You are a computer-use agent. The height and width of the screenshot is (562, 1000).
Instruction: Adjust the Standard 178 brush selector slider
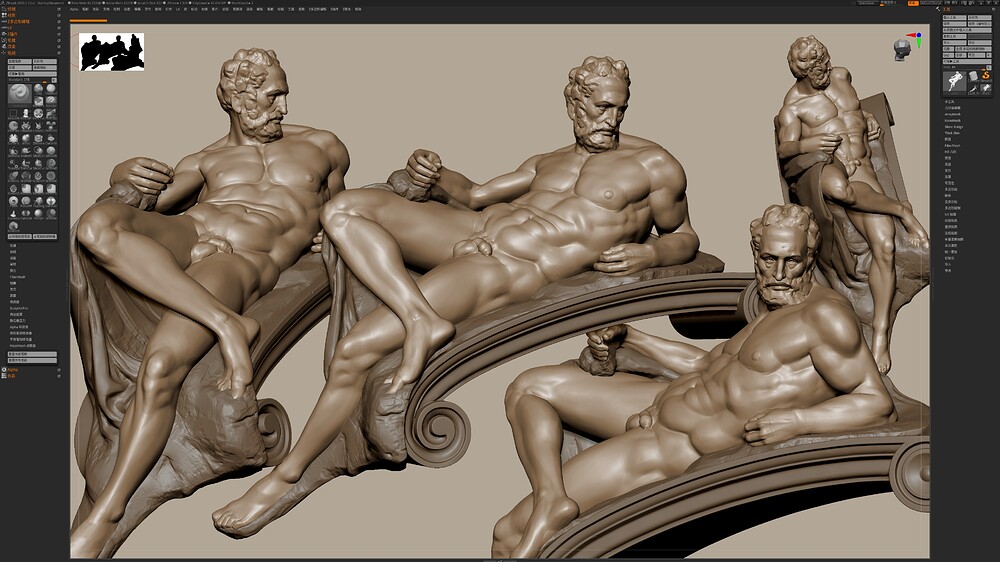coord(29,80)
